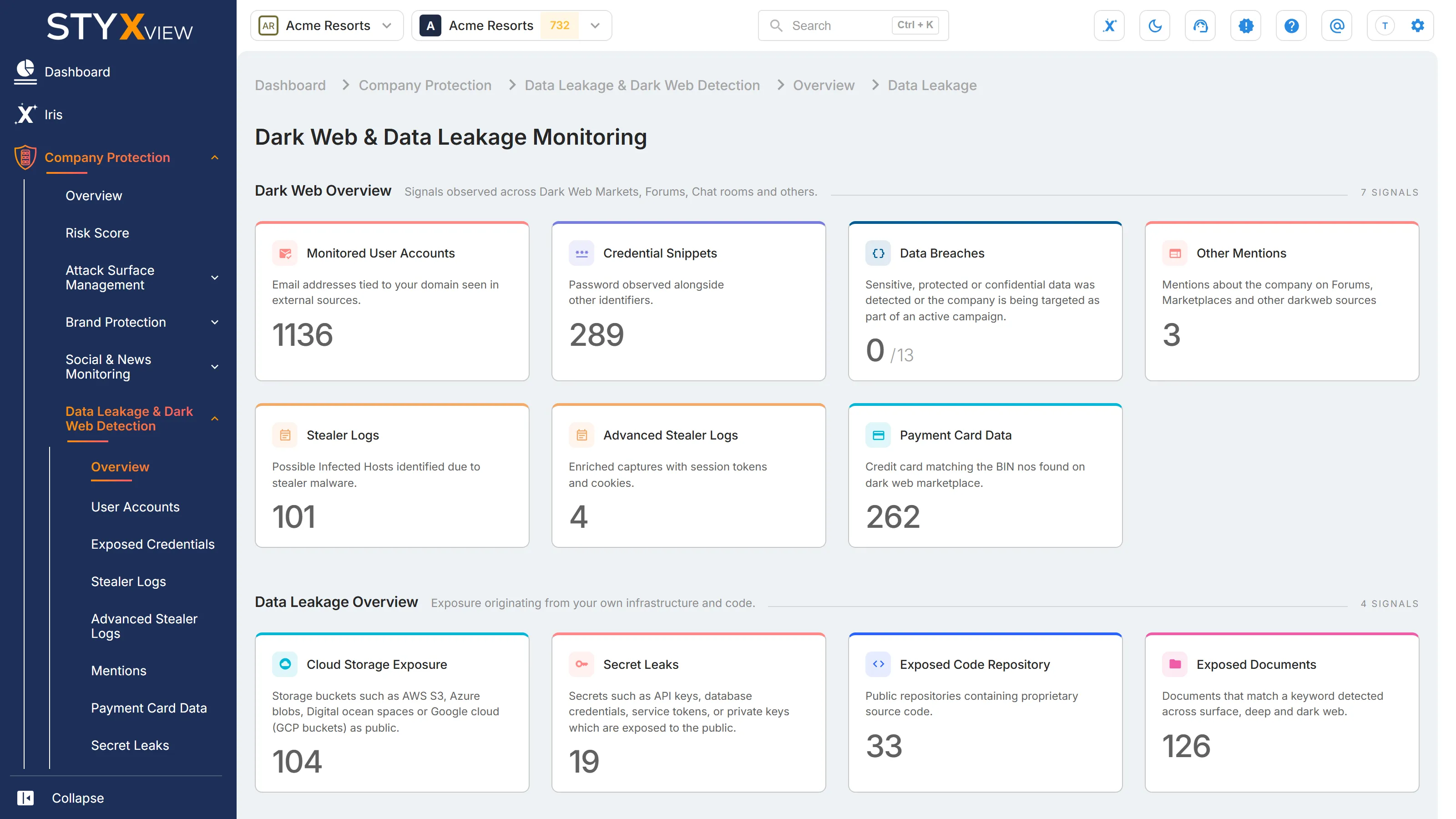Click the Collapse label button
The width and height of the screenshot is (1456, 819).
tap(78, 798)
